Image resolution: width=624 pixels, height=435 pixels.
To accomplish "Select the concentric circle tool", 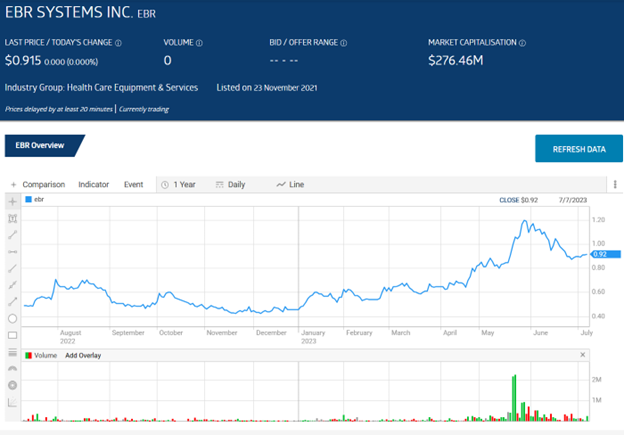I will point(13,385).
